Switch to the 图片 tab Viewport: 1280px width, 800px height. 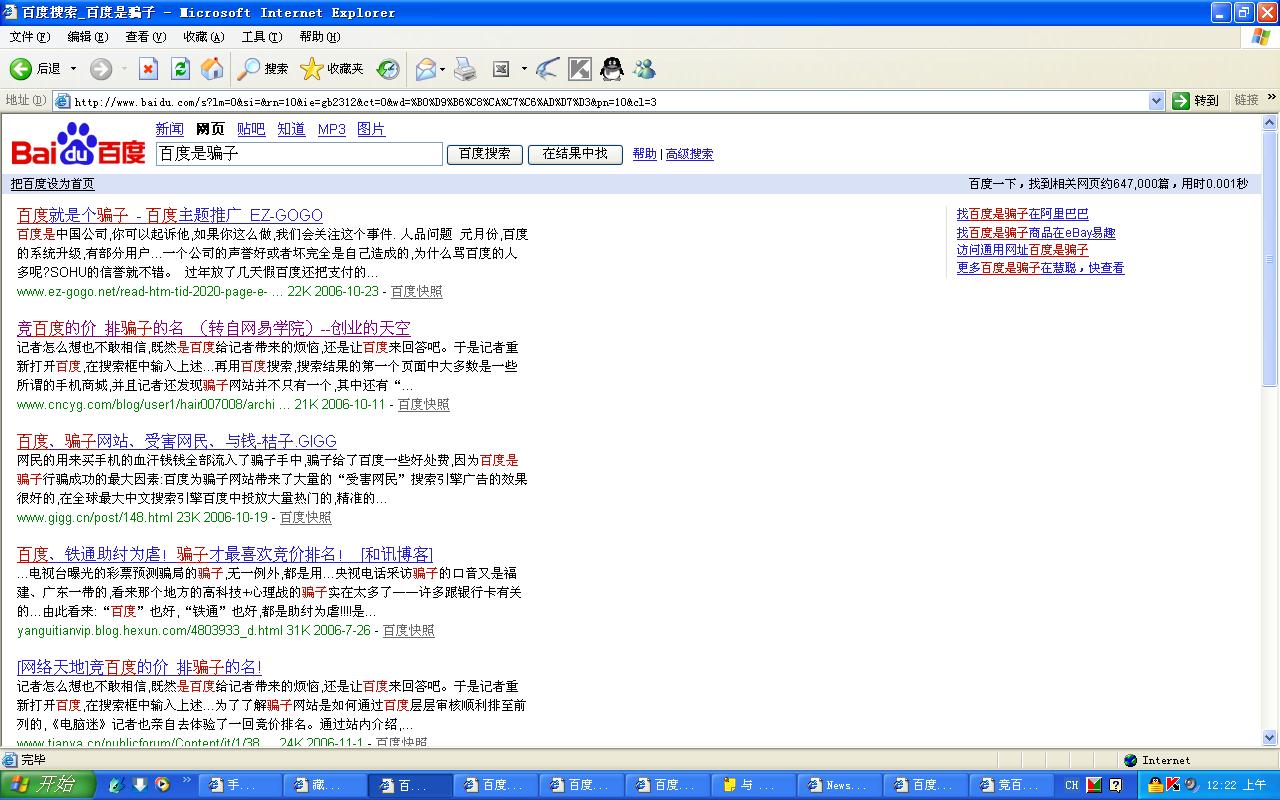click(371, 129)
